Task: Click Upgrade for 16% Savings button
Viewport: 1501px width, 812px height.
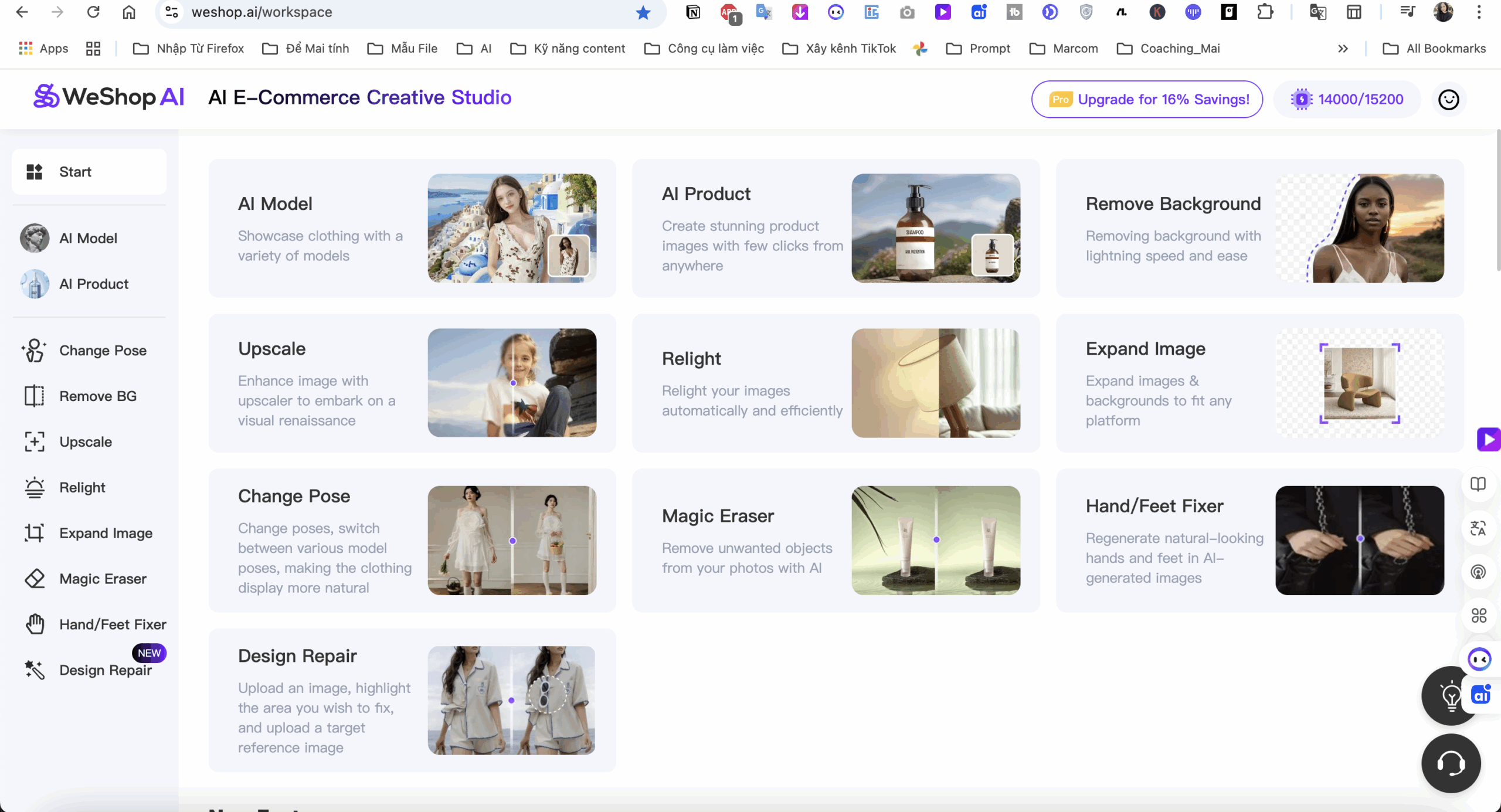Action: coord(1147,99)
